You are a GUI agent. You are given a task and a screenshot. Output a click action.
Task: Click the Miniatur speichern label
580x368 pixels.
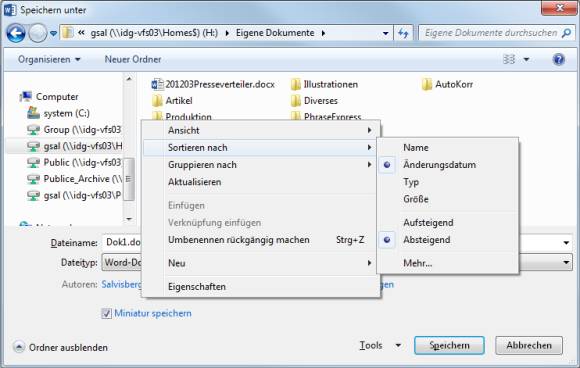(153, 313)
